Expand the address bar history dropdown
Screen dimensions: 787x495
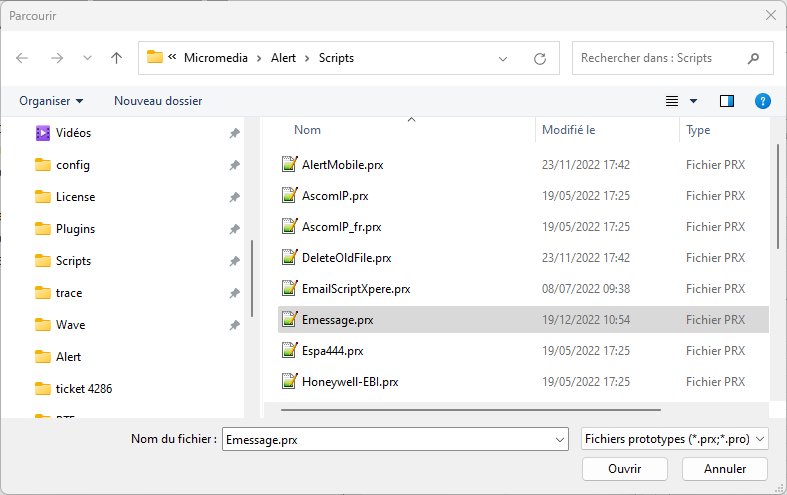(503, 58)
